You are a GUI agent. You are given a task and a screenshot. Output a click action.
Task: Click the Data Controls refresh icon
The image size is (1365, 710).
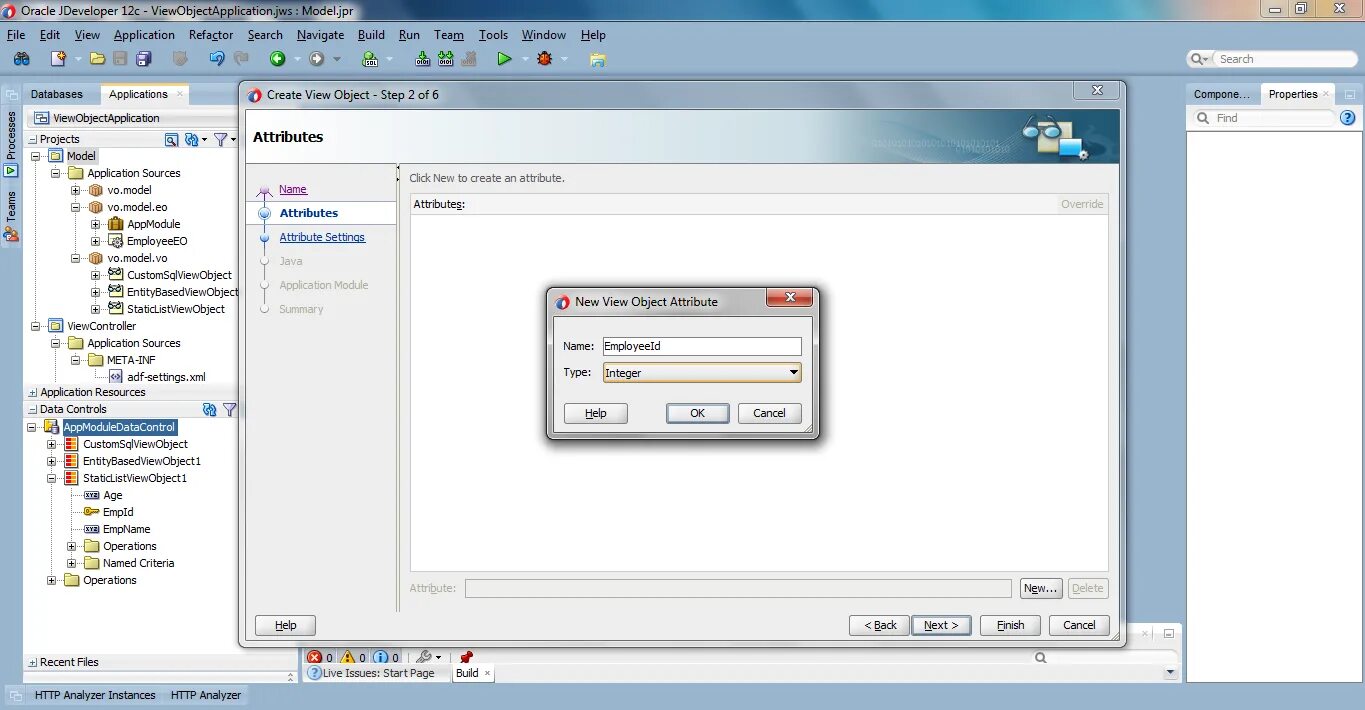pyautogui.click(x=209, y=409)
